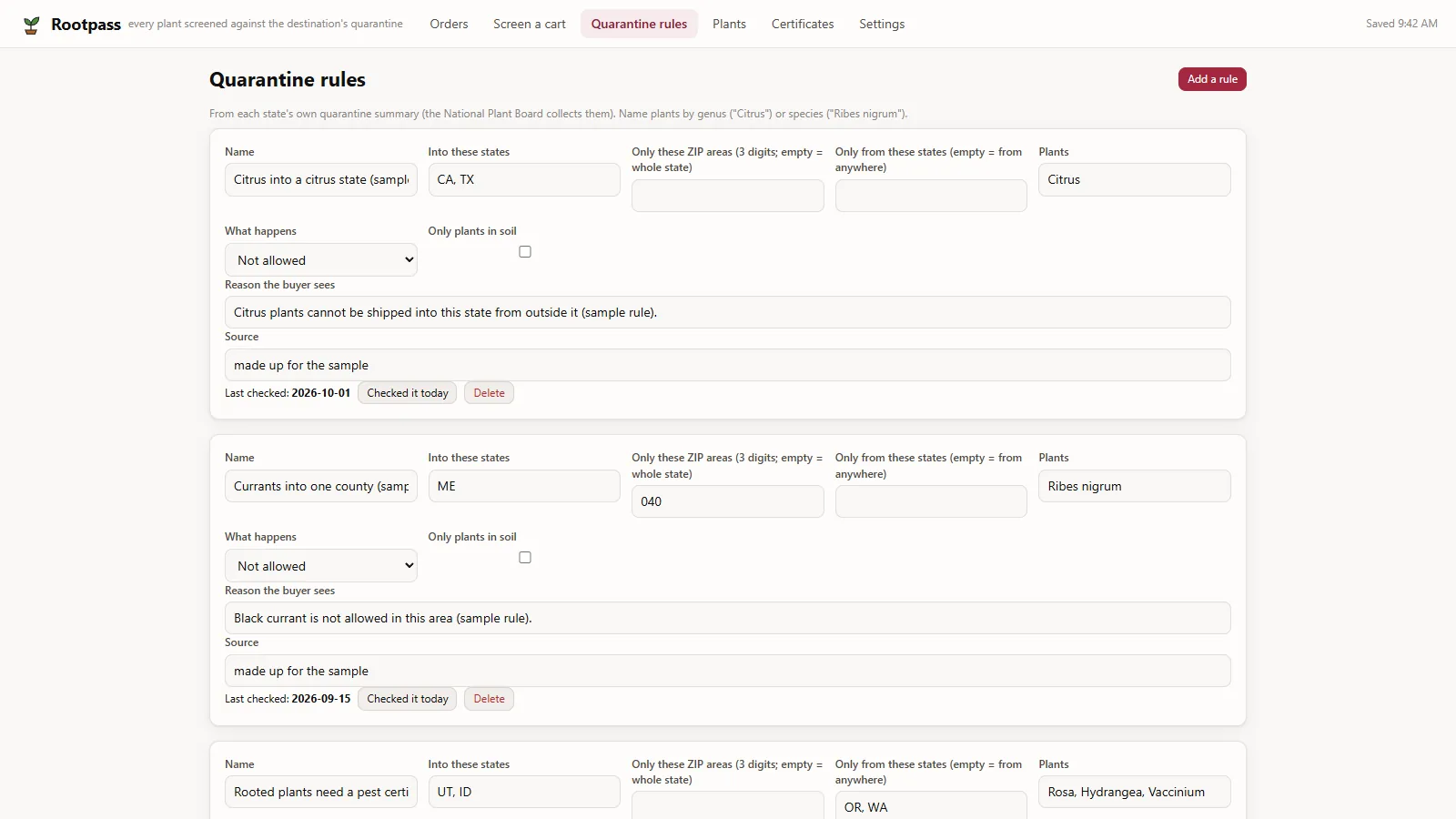Click the Plants field with Ribes nigrum

[x=1135, y=486]
